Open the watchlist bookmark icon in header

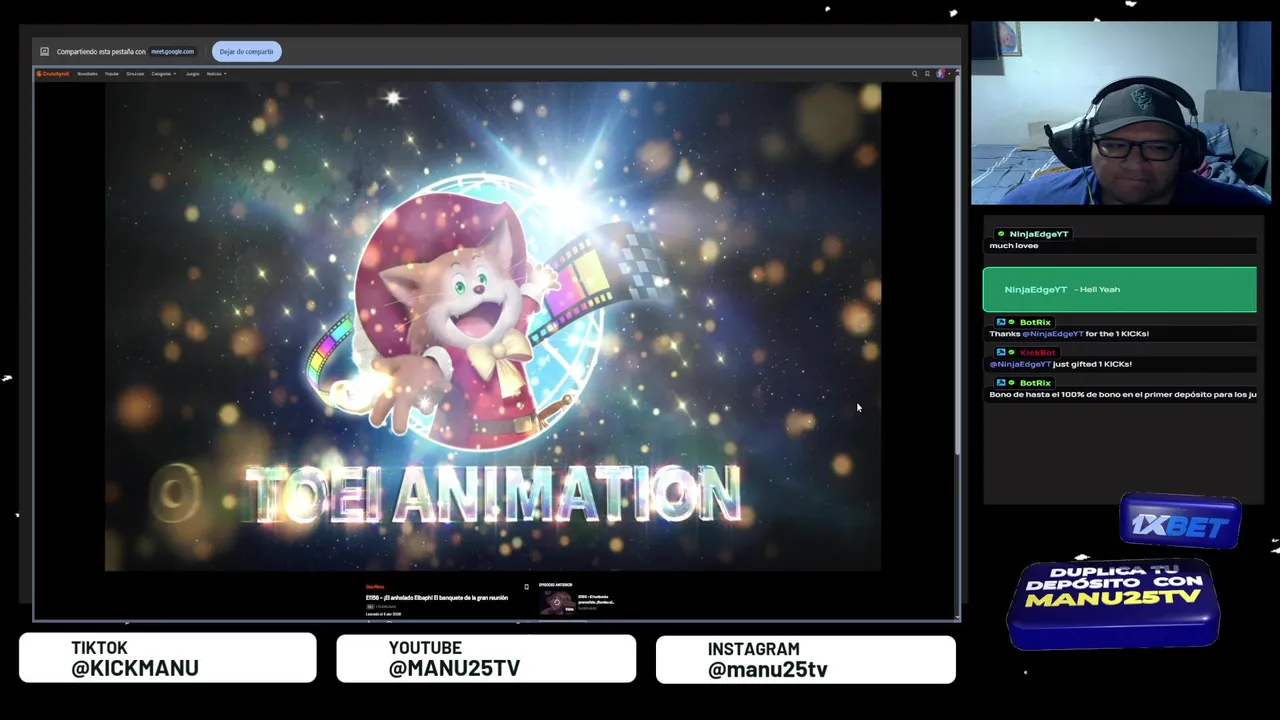(927, 73)
